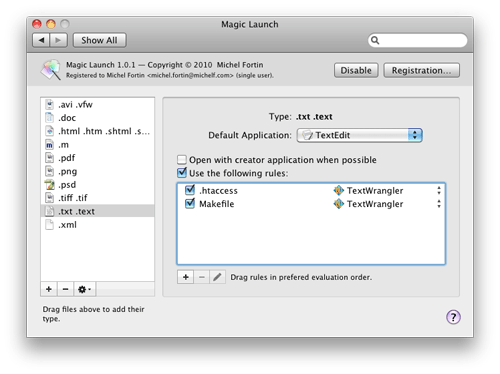
Task: Select the Makefile rule name
Action: tap(217, 204)
